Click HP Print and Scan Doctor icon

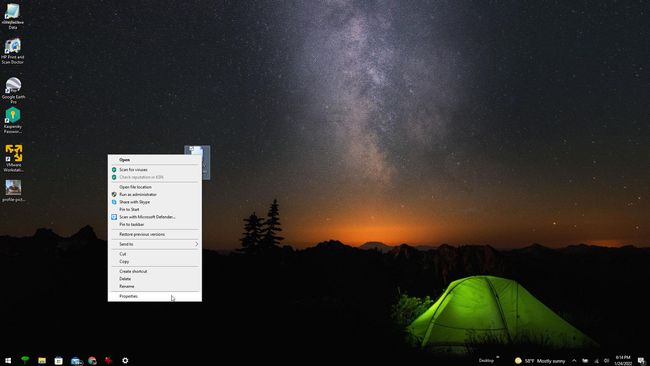(x=13, y=51)
